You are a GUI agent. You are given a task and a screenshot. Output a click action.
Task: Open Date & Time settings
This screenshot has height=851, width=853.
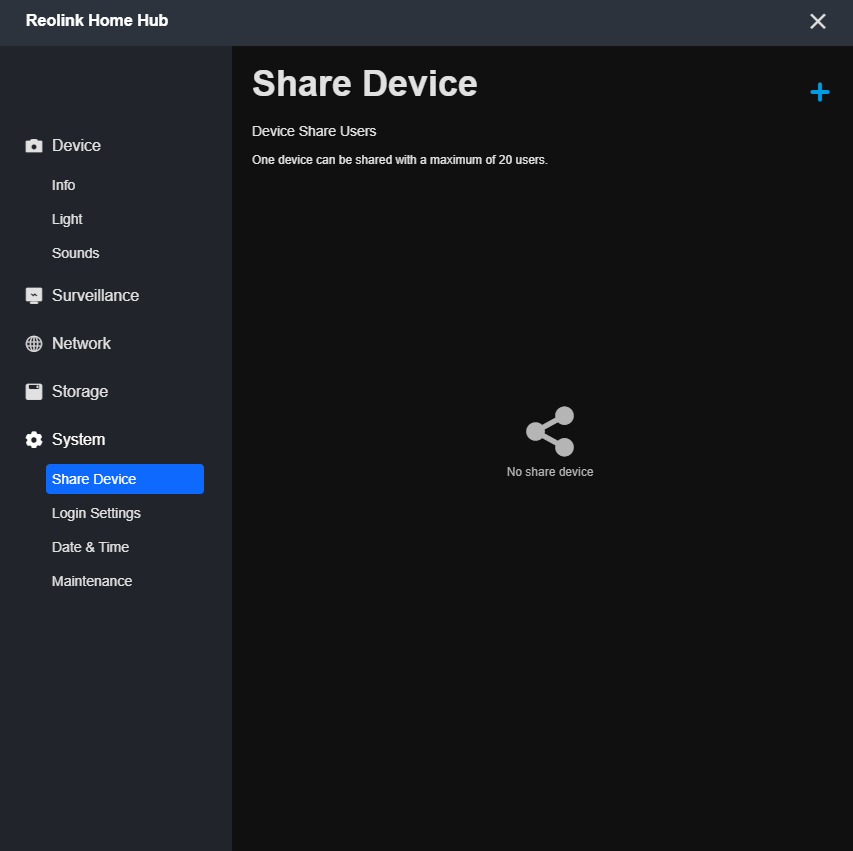(90, 547)
